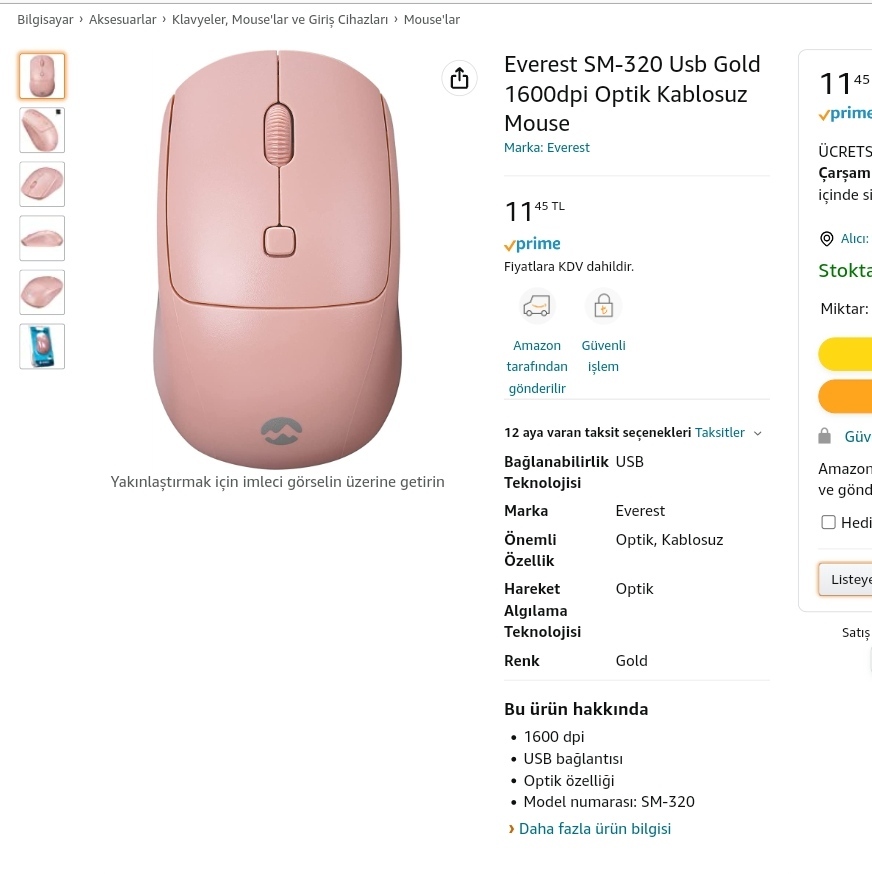This screenshot has width=872, height=874.
Task: Select the packaged mouse box thumbnail
Action: (x=42, y=346)
